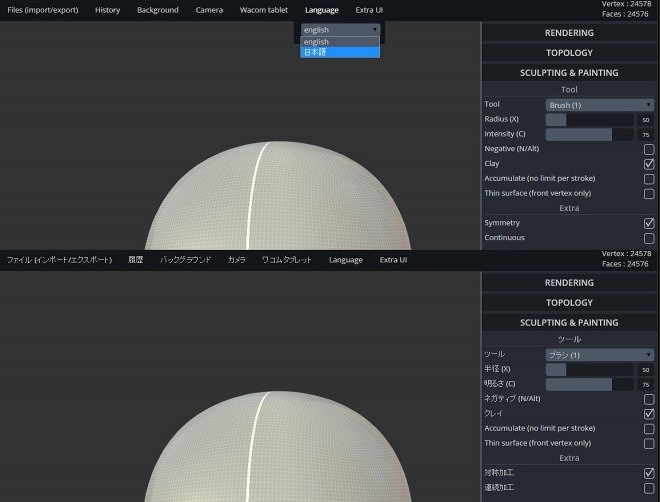The image size is (660, 502).
Task: Uncheck the Clay checkbox
Action: pyautogui.click(x=649, y=164)
